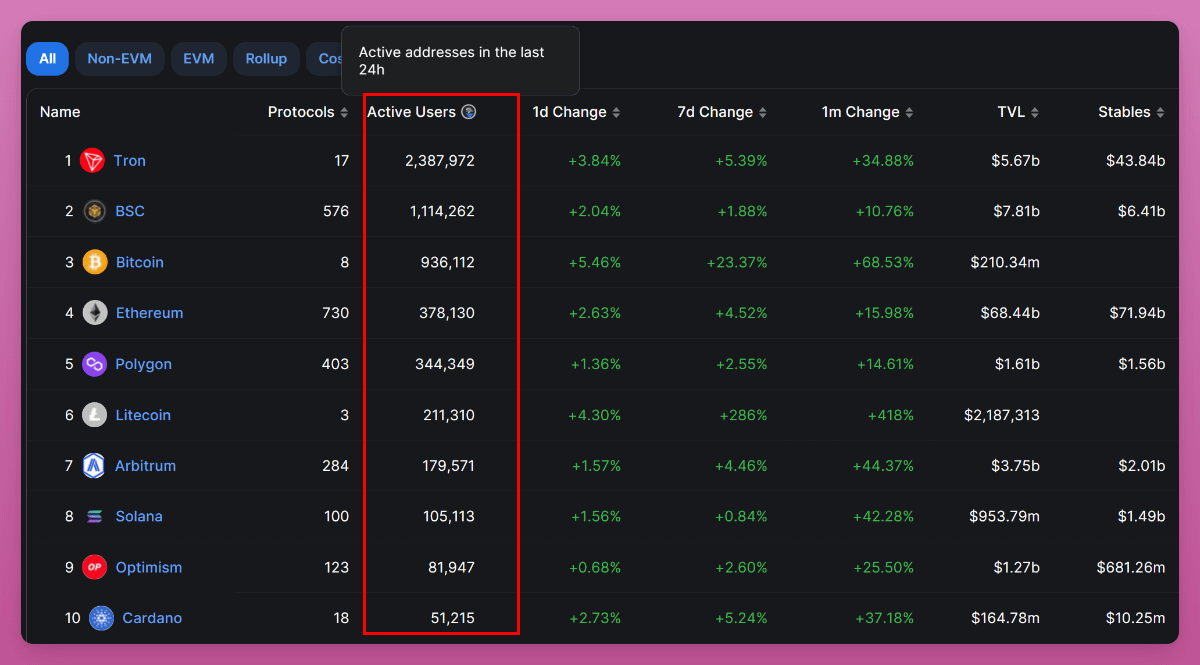
Task: Click the Arbitrum logo icon
Action: coord(95,466)
